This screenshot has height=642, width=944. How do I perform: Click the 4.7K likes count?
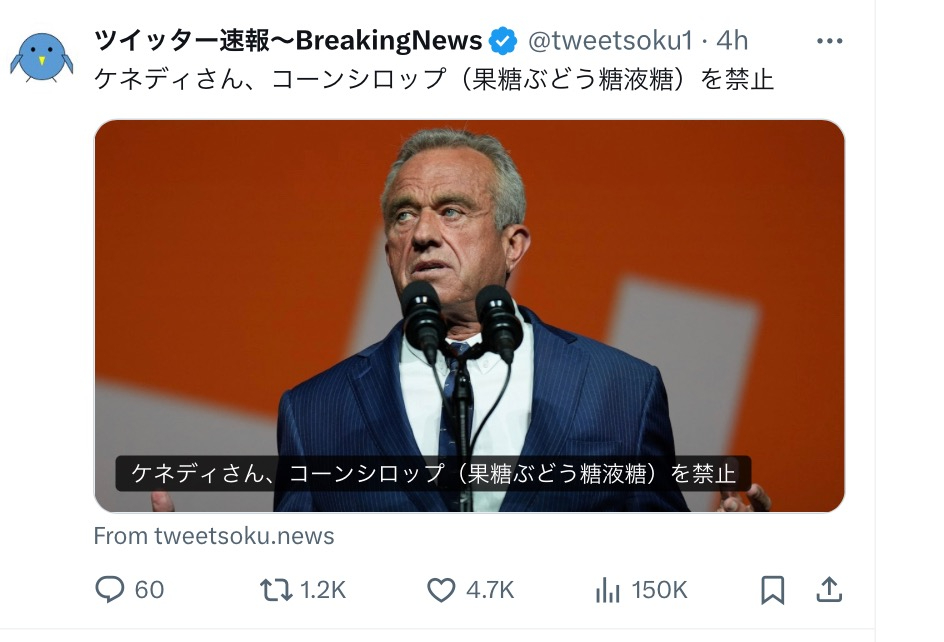click(x=490, y=590)
